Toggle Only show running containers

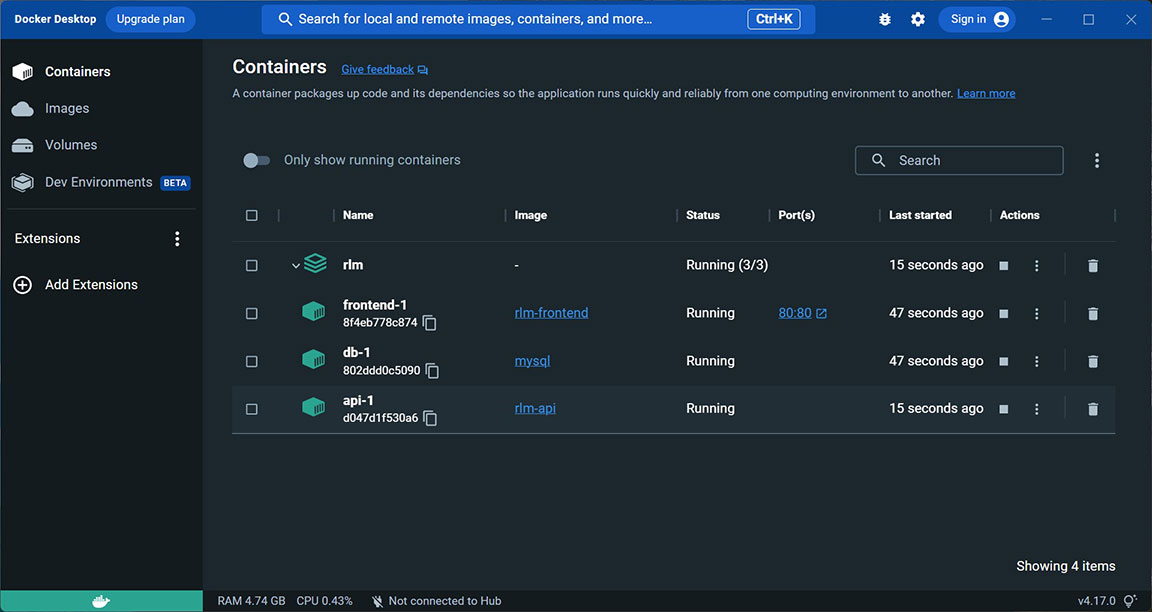coord(256,160)
